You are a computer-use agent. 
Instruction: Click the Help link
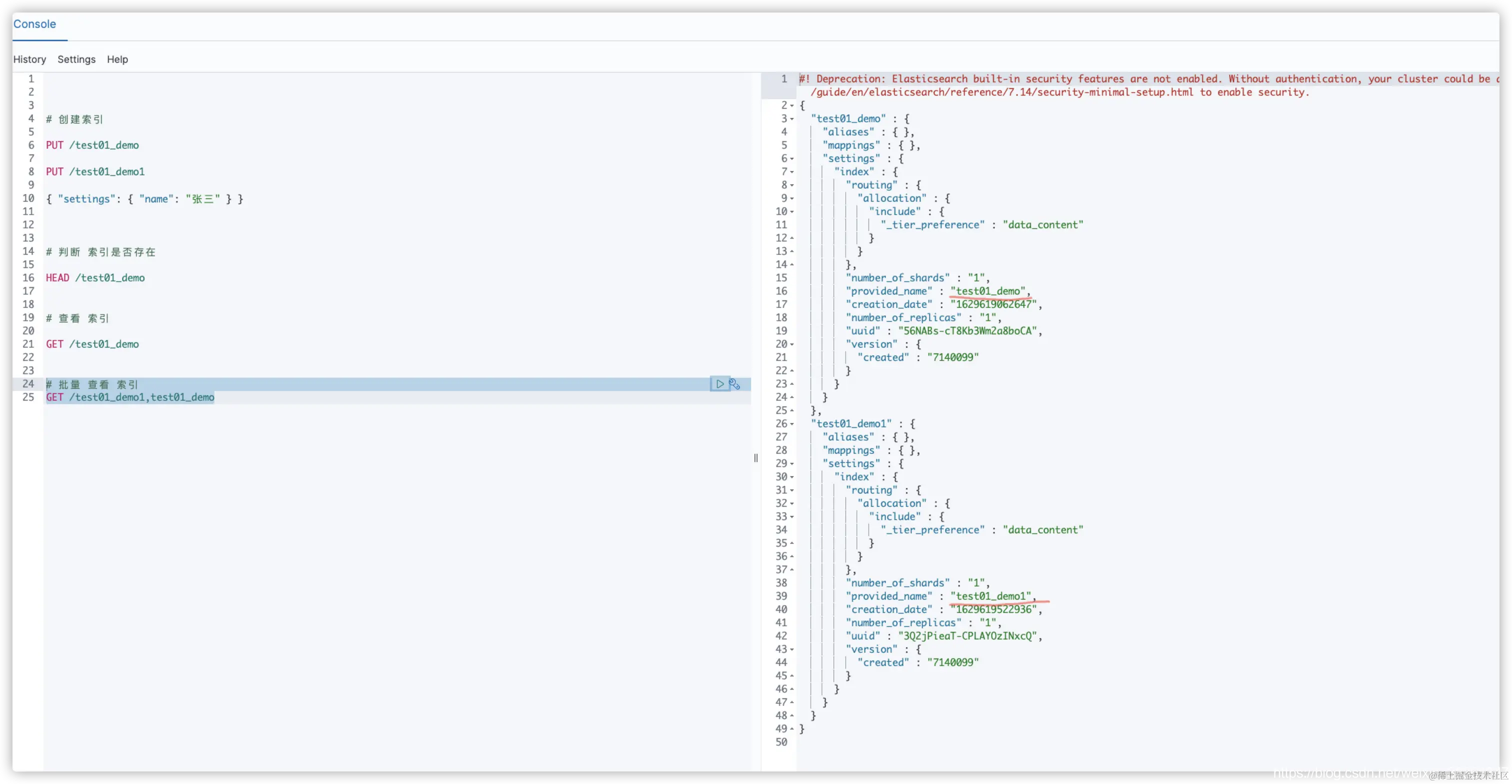pyautogui.click(x=117, y=59)
